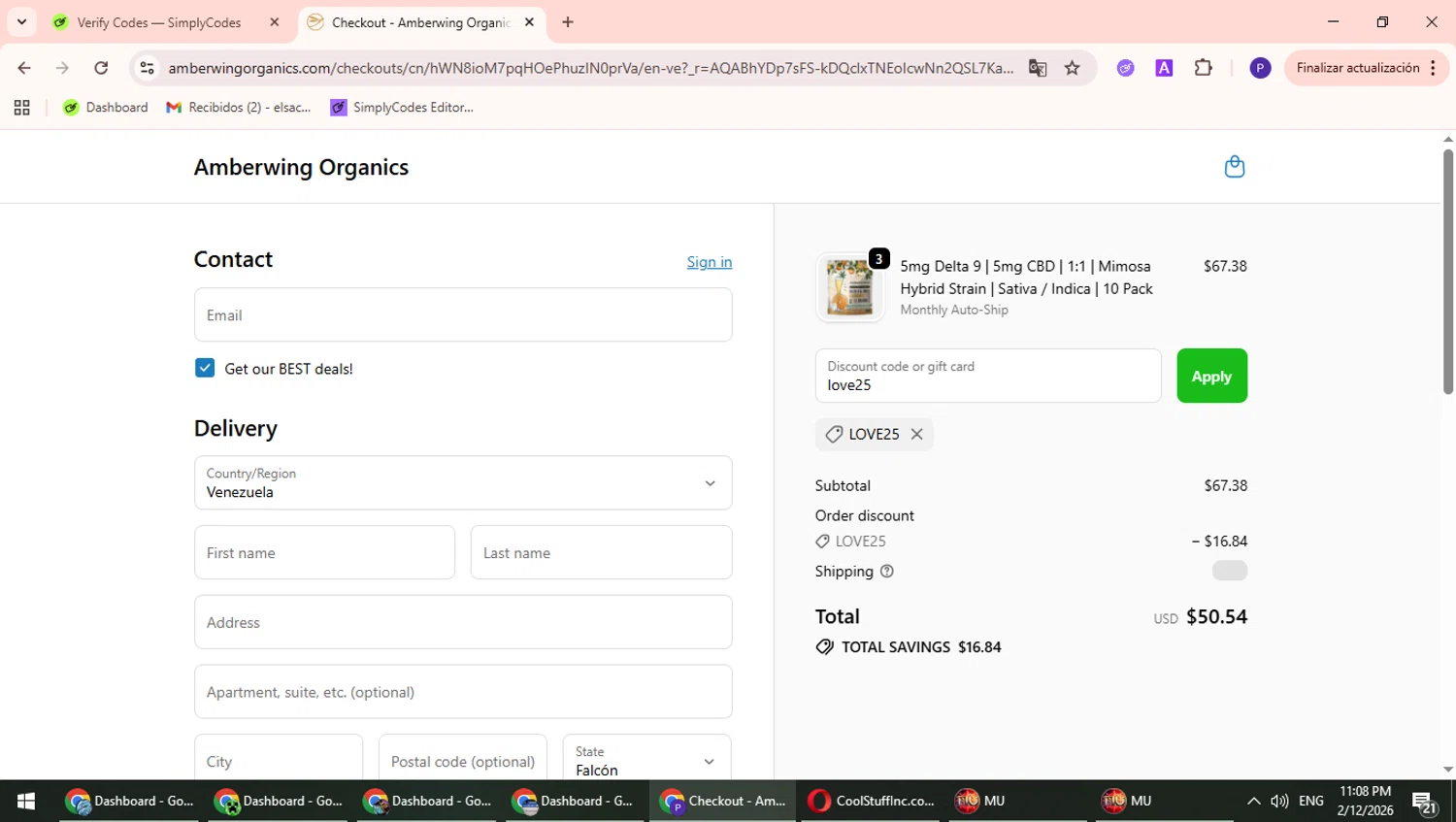Screen dimensions: 1456x822
Task: Click the page vertical scrollbar
Action: 1447,272
